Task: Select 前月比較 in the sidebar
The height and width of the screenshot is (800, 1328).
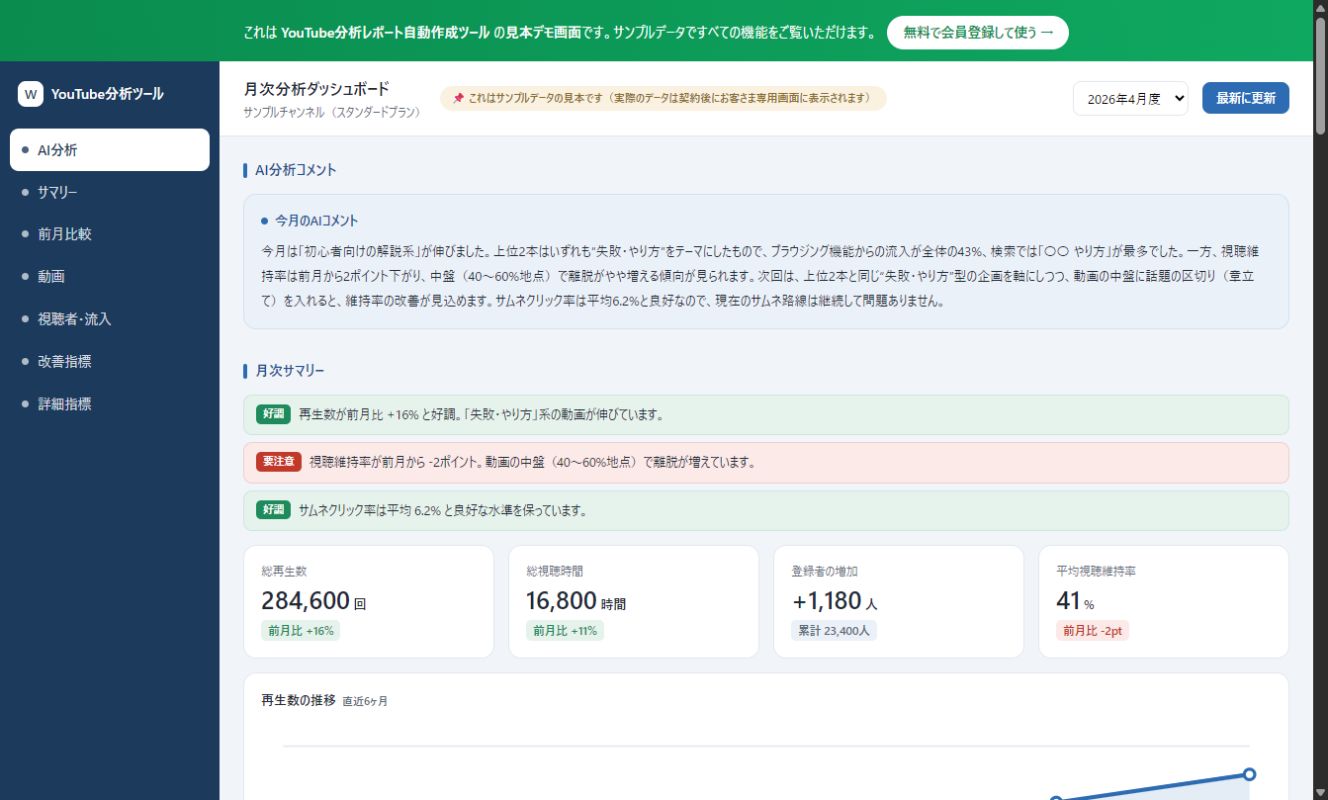Action: coord(109,234)
